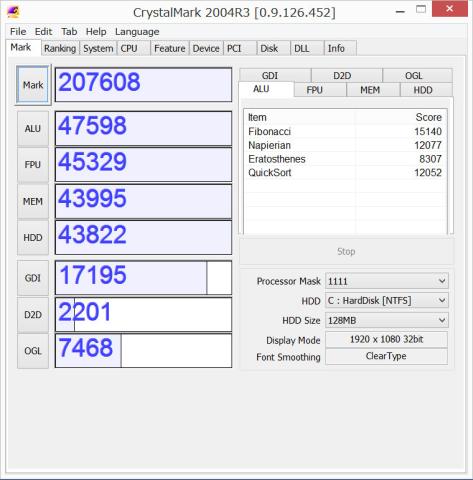Expand the HDD Size dropdown
This screenshot has width=473, height=480.
tap(387, 320)
